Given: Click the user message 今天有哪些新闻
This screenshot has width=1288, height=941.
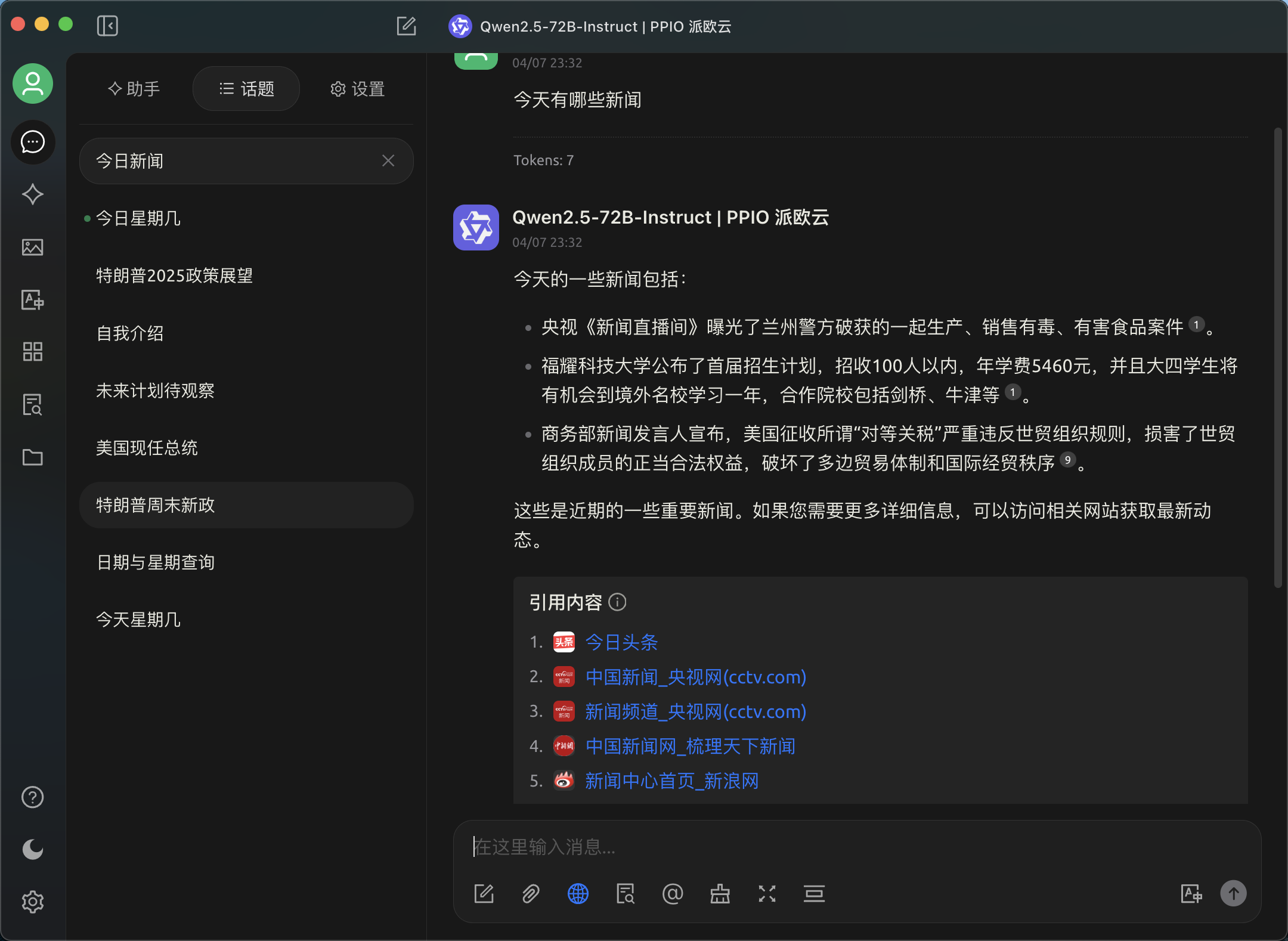Looking at the screenshot, I should tap(577, 100).
